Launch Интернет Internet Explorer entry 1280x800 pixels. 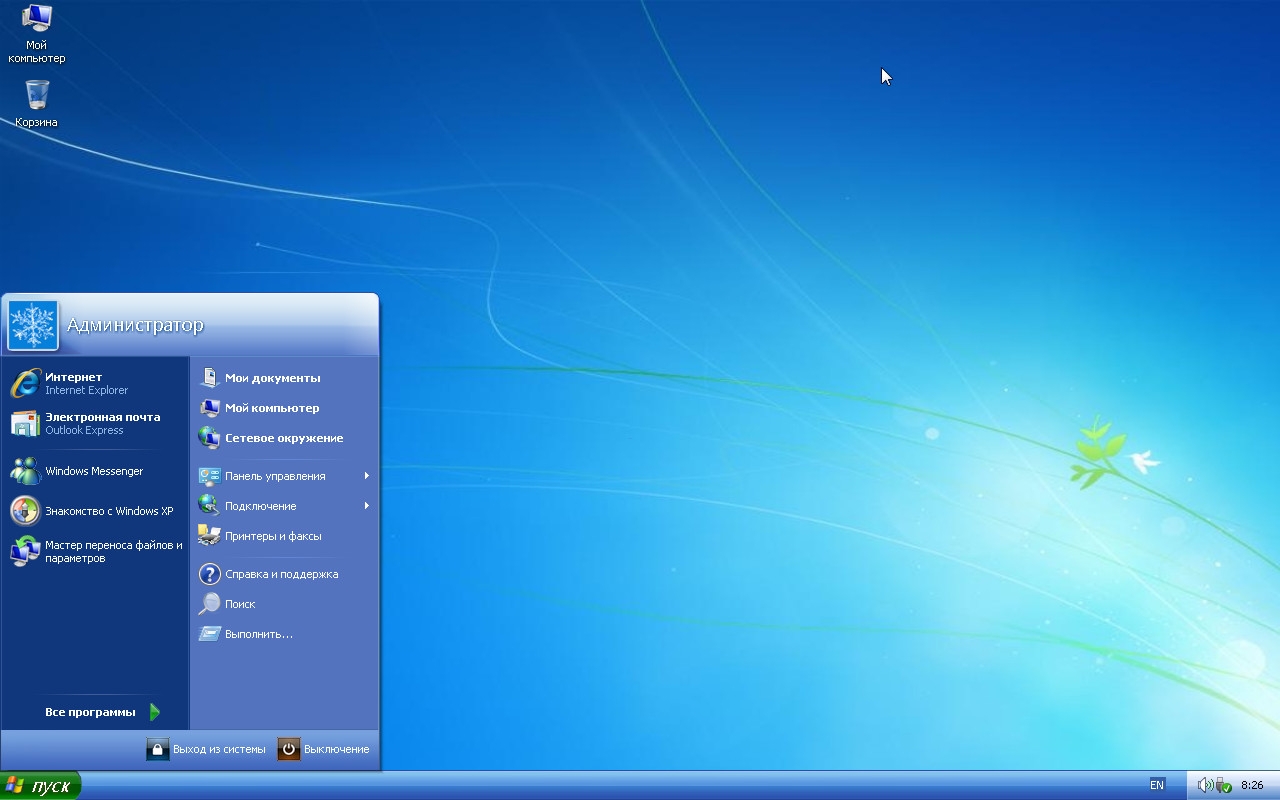pos(95,383)
